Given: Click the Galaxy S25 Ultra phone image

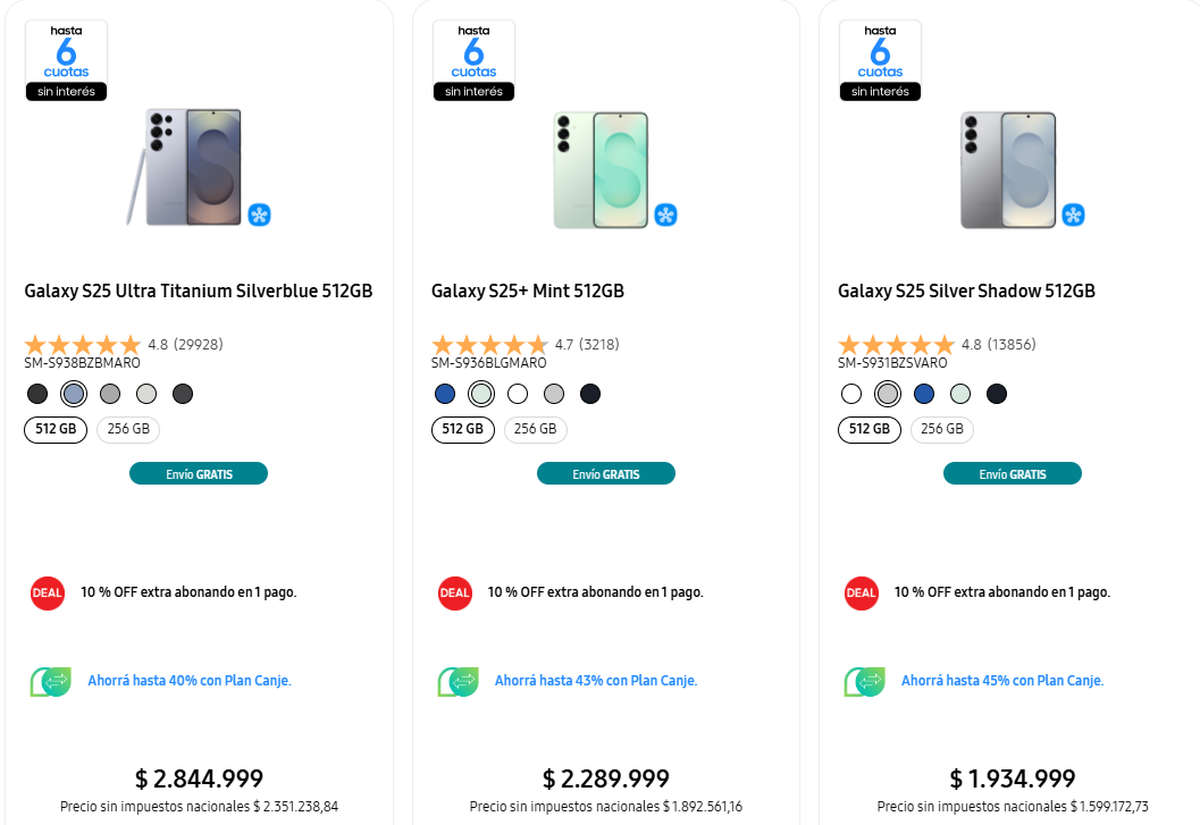Looking at the screenshot, I should (189, 167).
